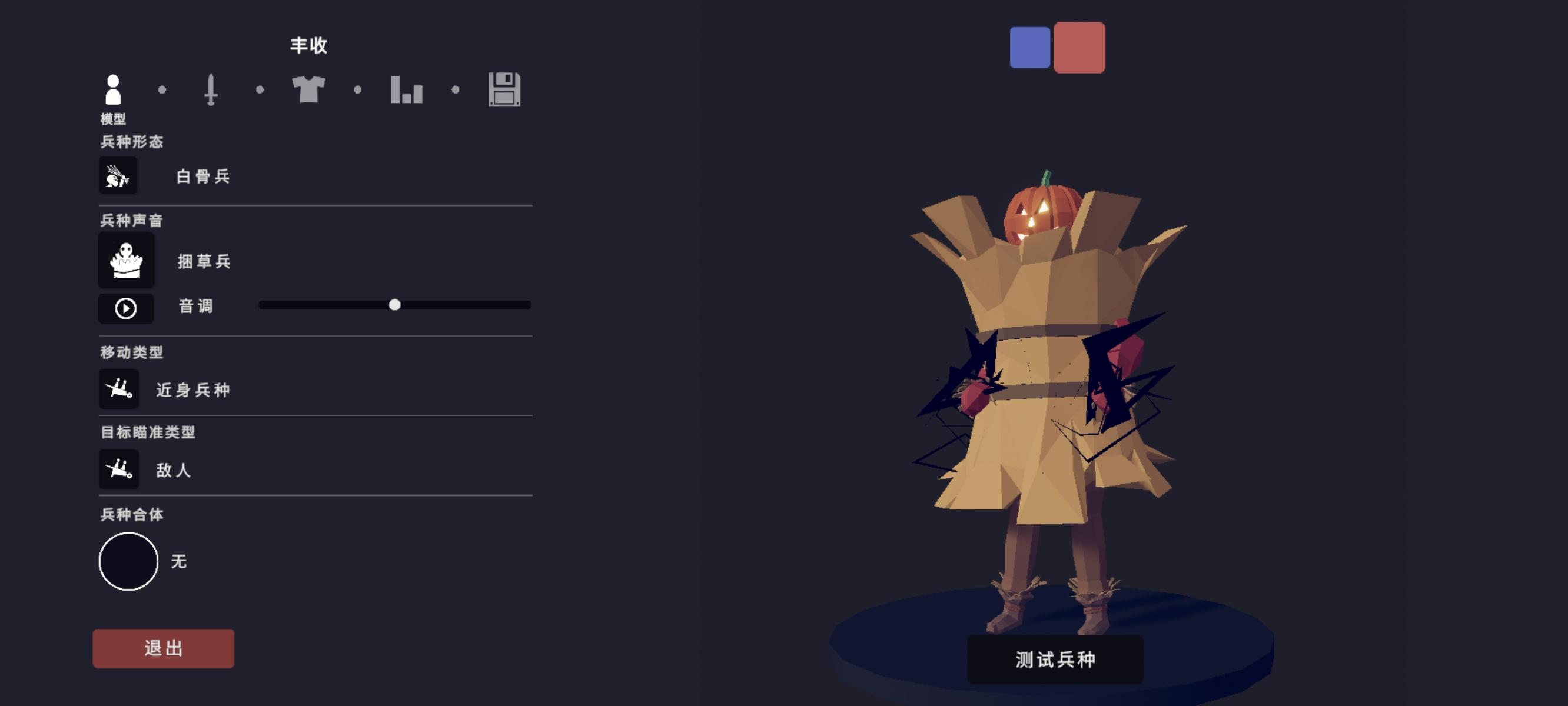Viewport: 1568px width, 706px height.
Task: Open the 近身兵种 movement type icon
Action: tap(119, 388)
